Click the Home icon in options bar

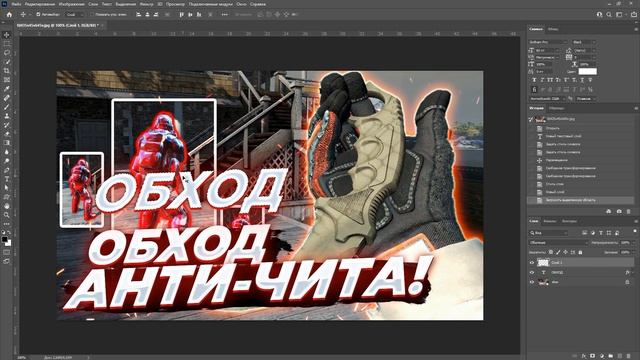click(9, 14)
